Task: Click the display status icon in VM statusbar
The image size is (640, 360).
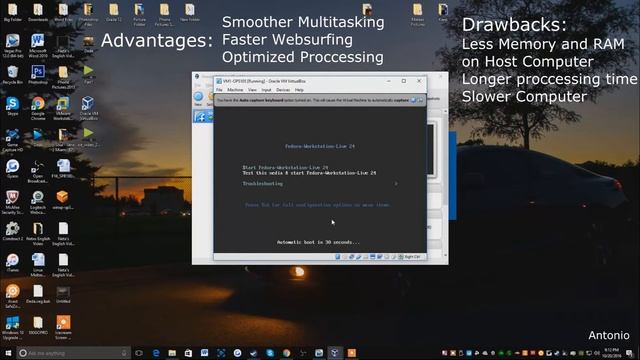Action: (373, 257)
